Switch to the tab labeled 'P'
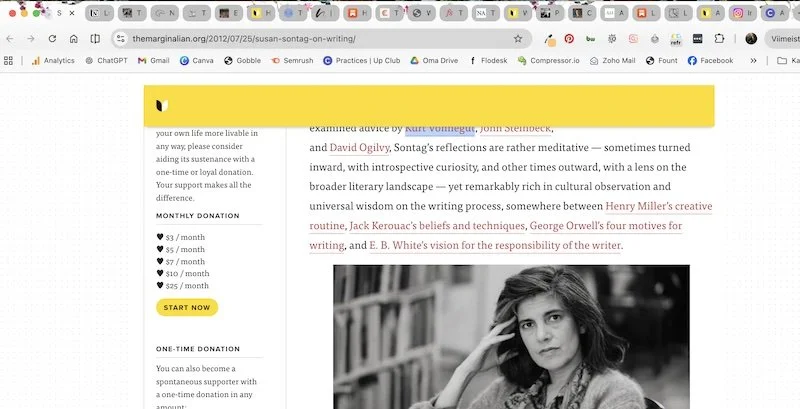The width and height of the screenshot is (800, 409). [x=550, y=13]
